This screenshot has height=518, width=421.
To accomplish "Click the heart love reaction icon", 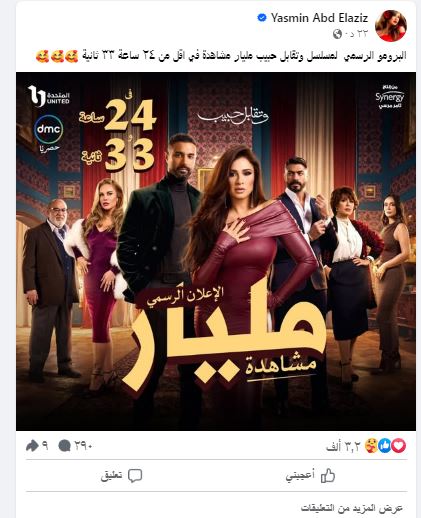I will point(398,446).
